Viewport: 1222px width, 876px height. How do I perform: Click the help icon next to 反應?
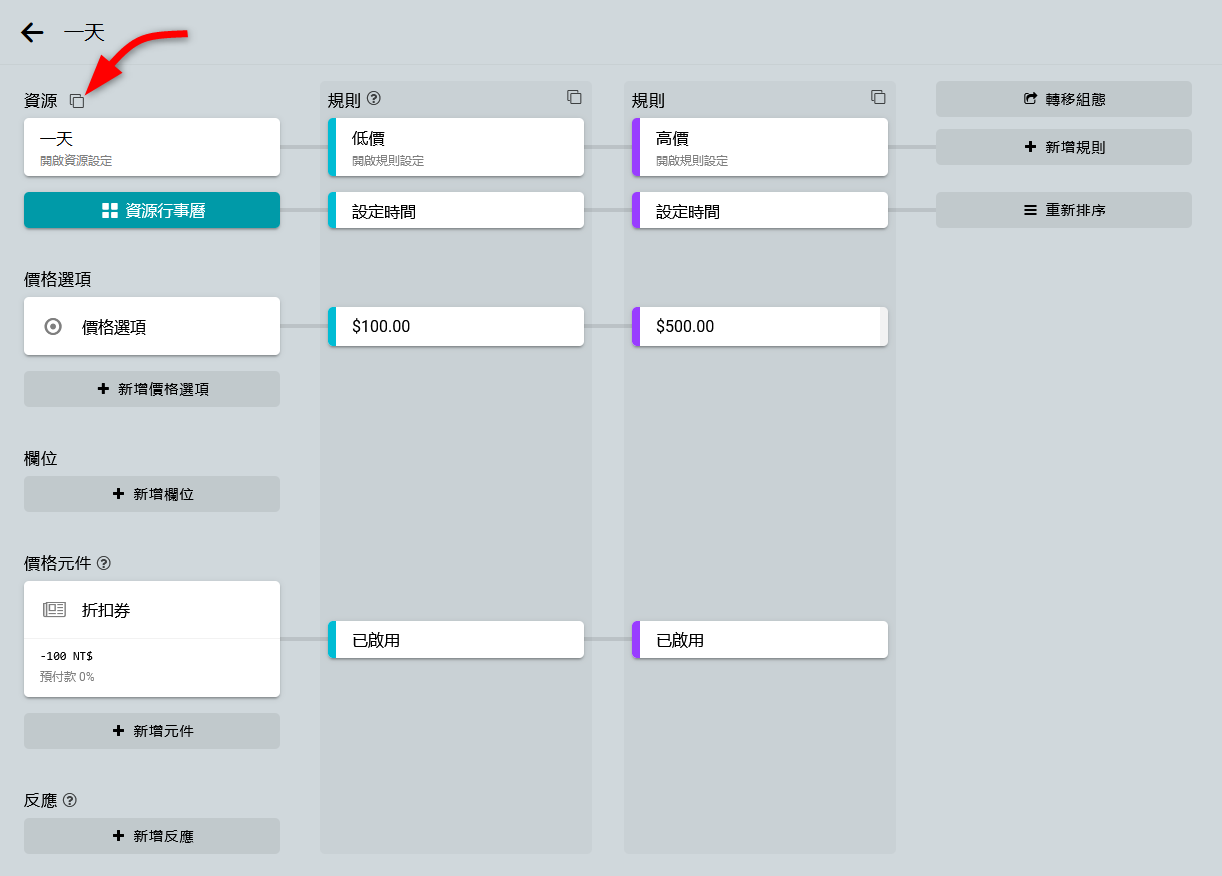(x=70, y=800)
